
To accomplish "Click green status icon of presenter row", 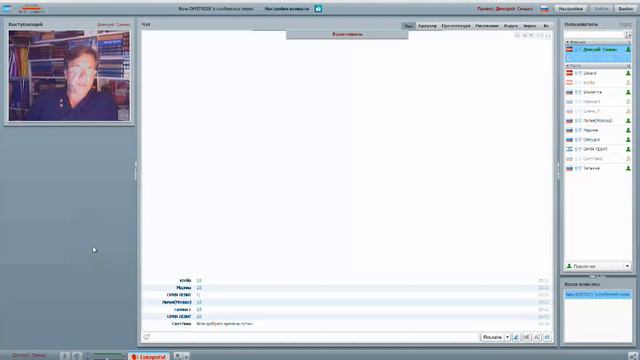I will coord(628,49).
